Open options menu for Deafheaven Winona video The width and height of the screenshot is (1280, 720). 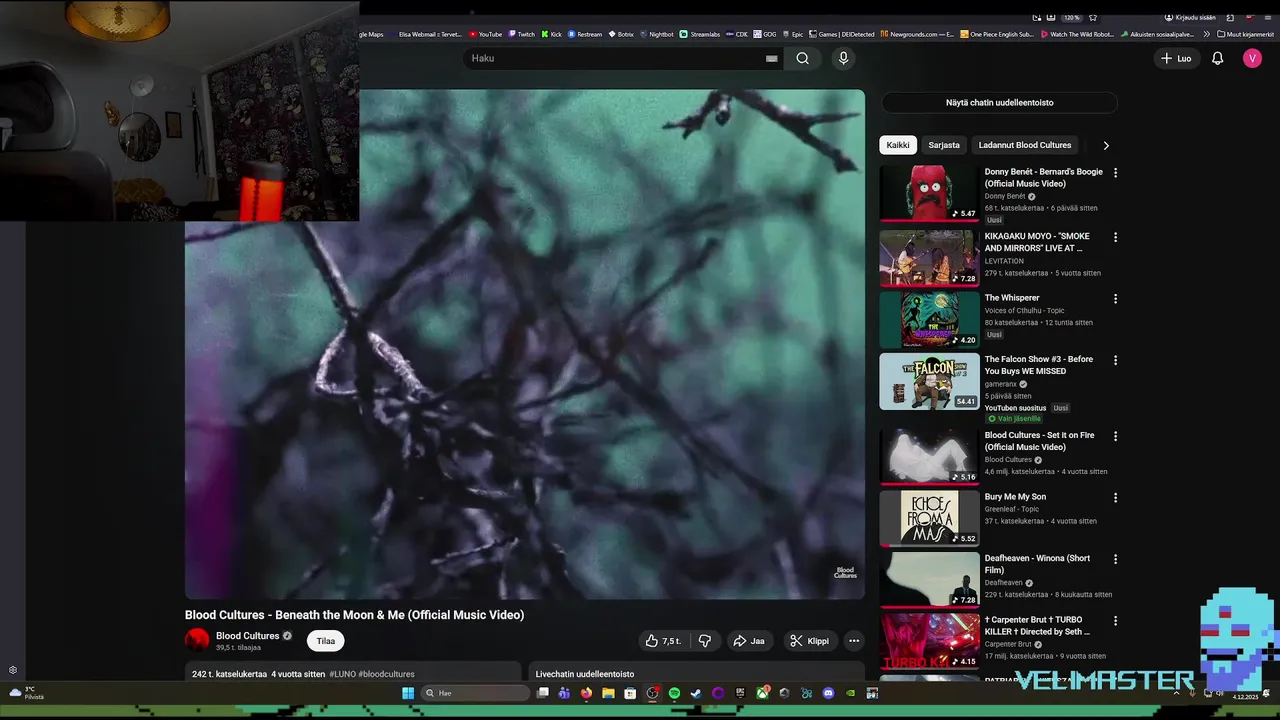1115,559
